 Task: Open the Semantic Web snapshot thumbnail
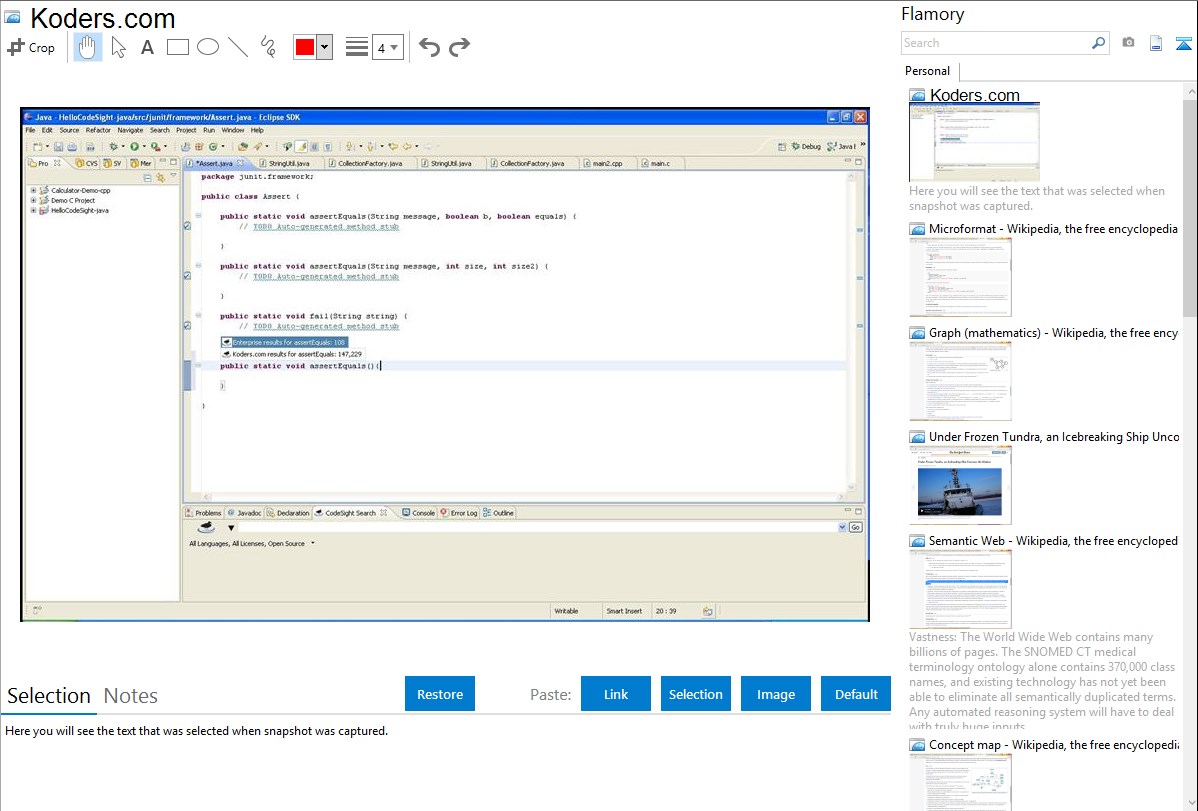[960, 588]
